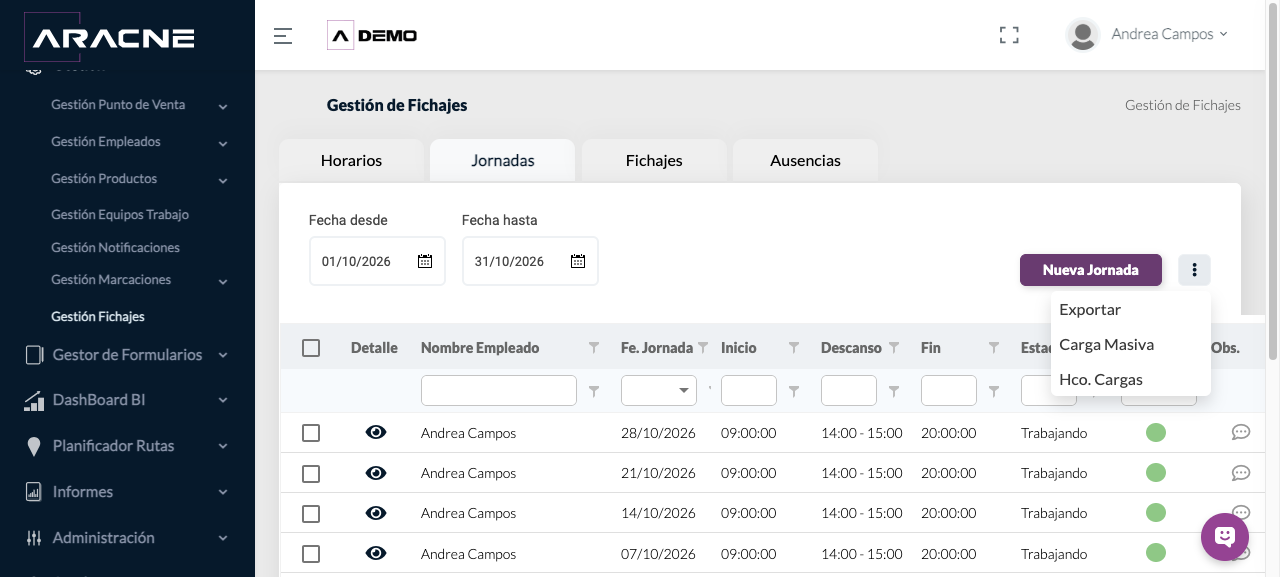The height and width of the screenshot is (577, 1280).
Task: Click the Nombre Empleado column filter icon
Action: [594, 348]
